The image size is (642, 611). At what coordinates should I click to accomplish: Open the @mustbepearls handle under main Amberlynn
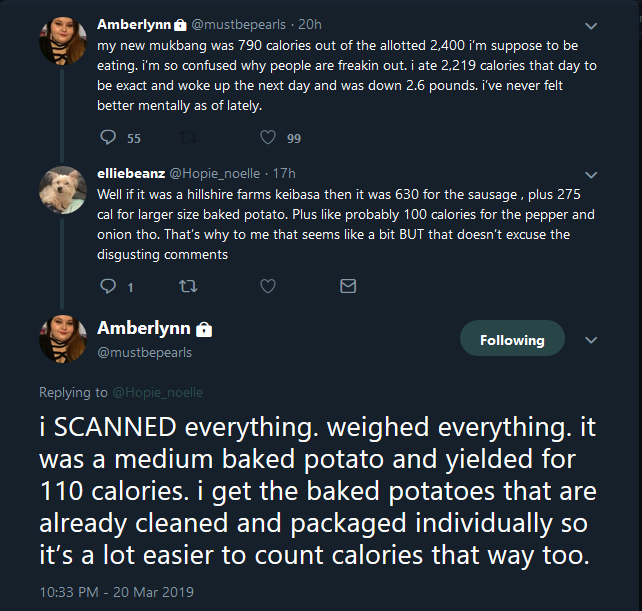tap(144, 353)
